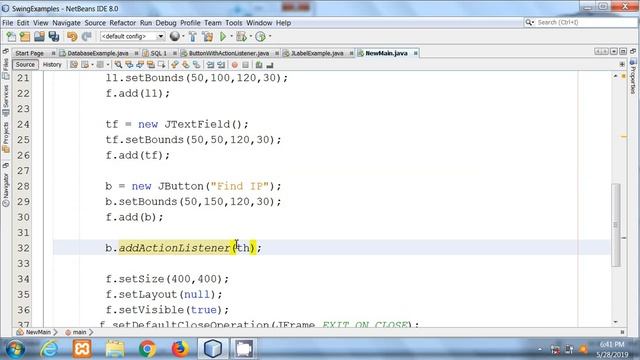Click the vertical editor scrollbar thumb
Image resolution: width=640 pixels, height=360 pixels.
[x=616, y=225]
